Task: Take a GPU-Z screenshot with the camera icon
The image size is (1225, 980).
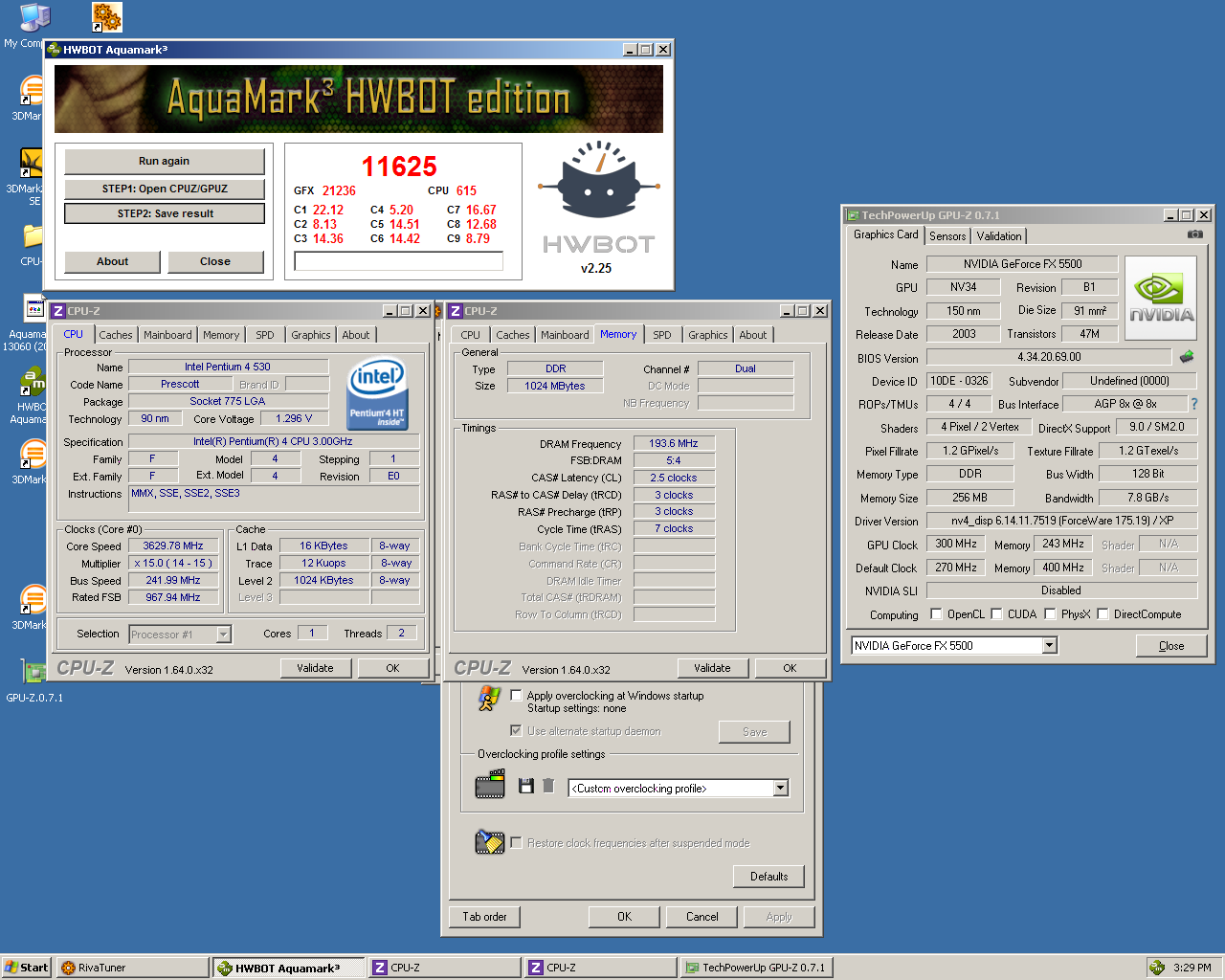Action: coord(1195,234)
